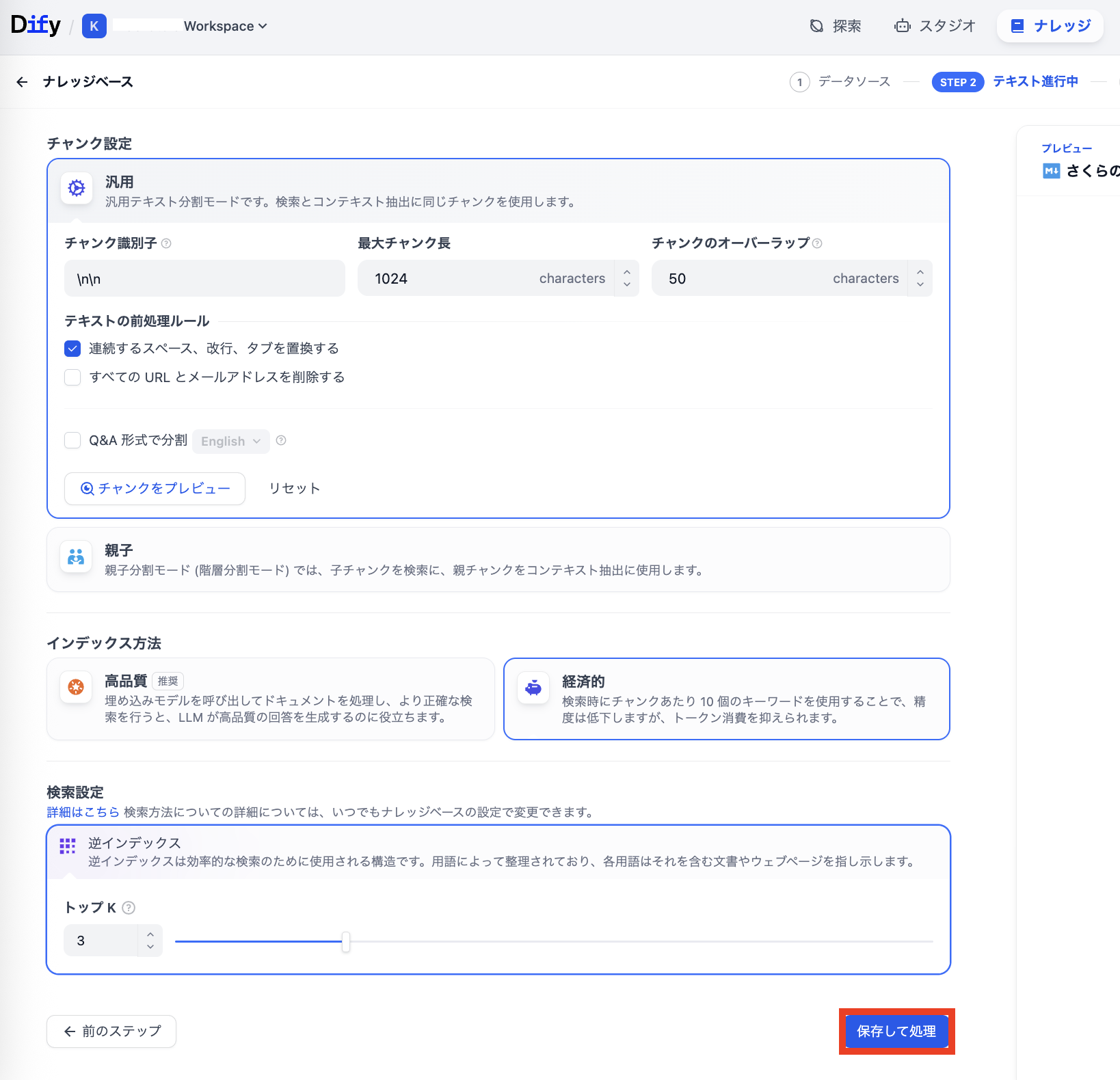Viewport: 1120px width, 1080px height.
Task: Click the Dify logo
Action: [x=36, y=25]
